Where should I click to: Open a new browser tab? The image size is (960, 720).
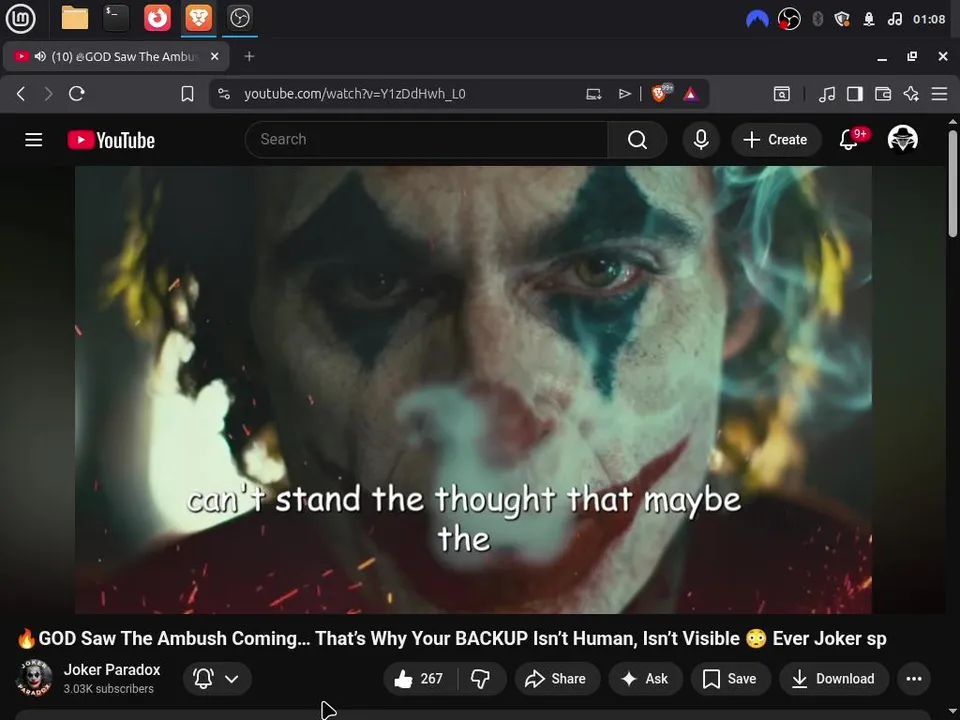pos(249,56)
